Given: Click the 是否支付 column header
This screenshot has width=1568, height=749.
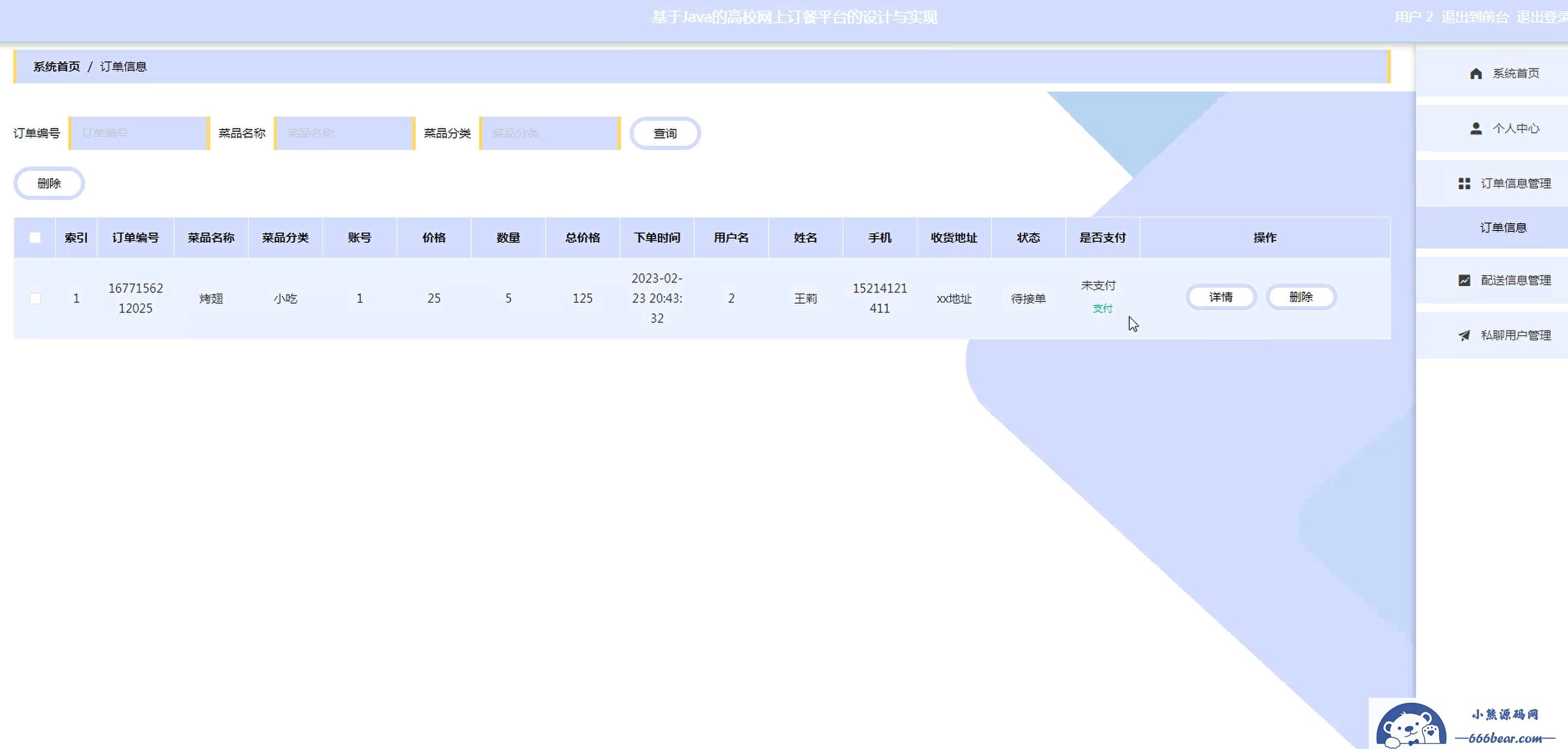Looking at the screenshot, I should [x=1102, y=238].
